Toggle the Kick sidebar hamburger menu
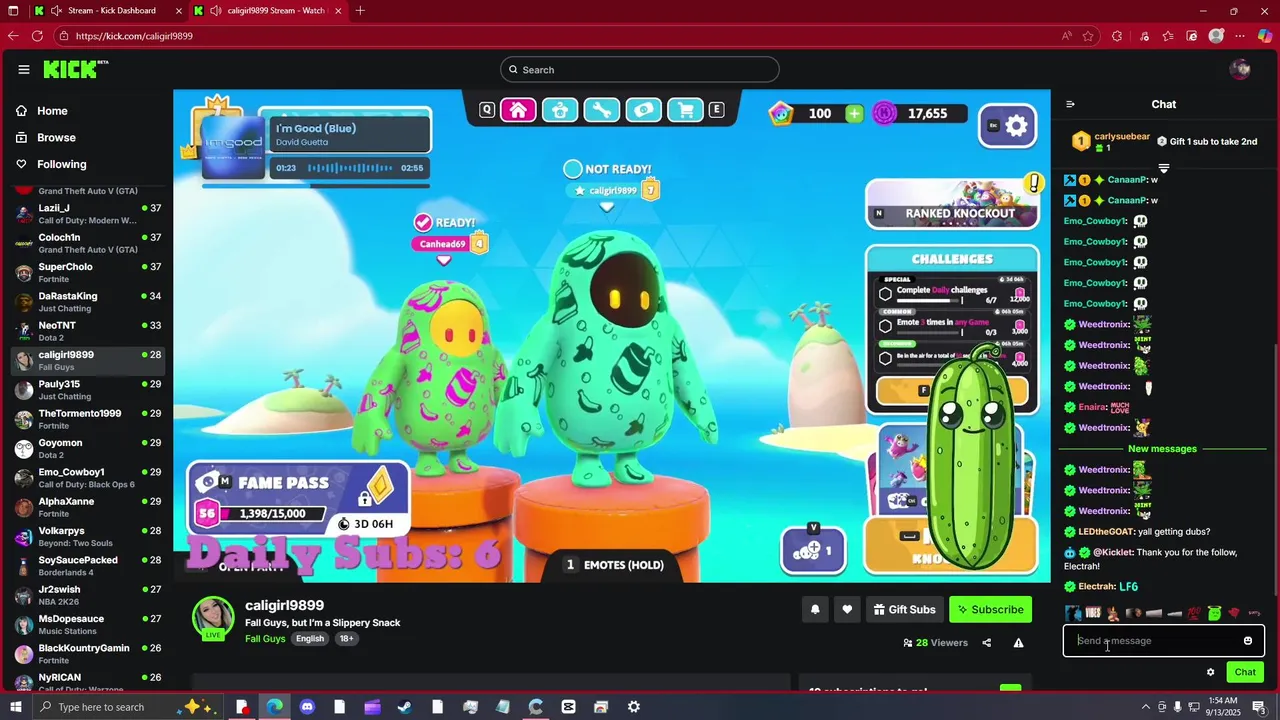The image size is (1280, 720). tap(24, 69)
